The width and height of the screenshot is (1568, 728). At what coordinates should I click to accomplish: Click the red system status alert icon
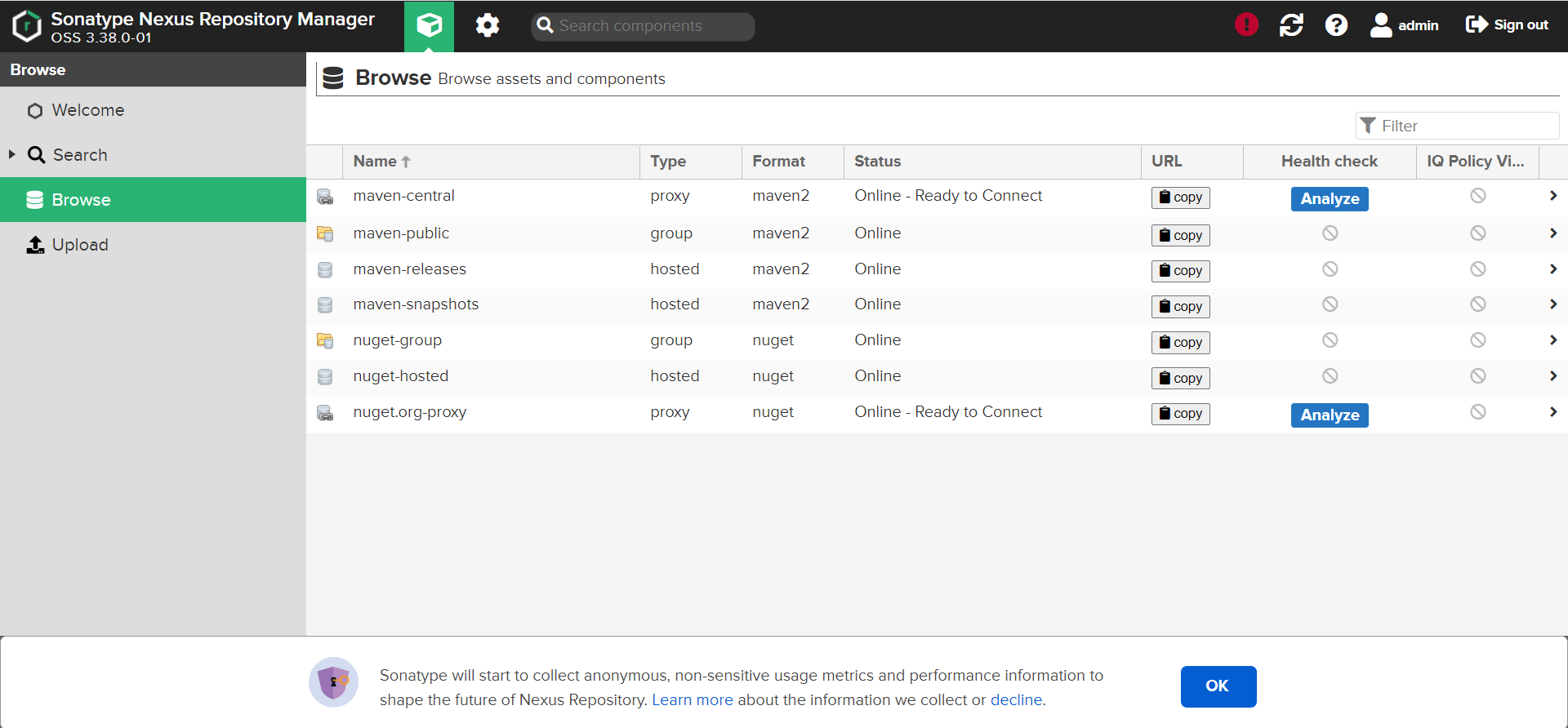pyautogui.click(x=1246, y=24)
